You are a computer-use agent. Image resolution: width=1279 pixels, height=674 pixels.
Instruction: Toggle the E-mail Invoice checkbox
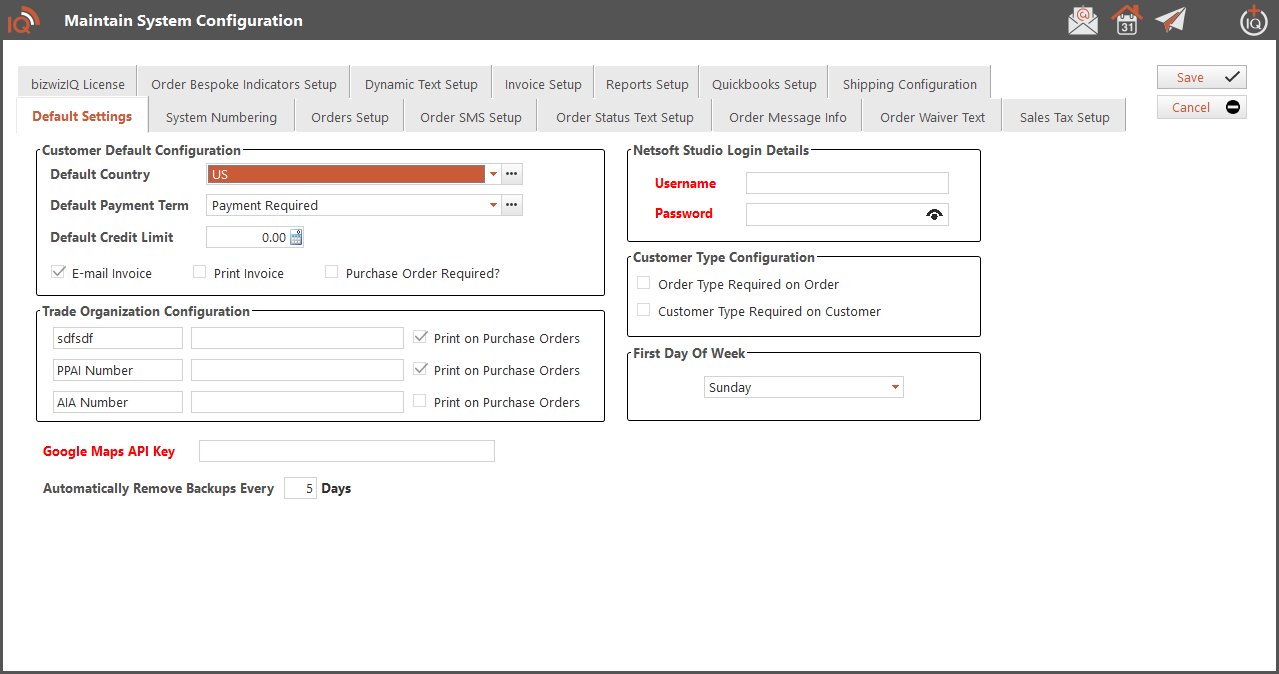pyautogui.click(x=58, y=272)
